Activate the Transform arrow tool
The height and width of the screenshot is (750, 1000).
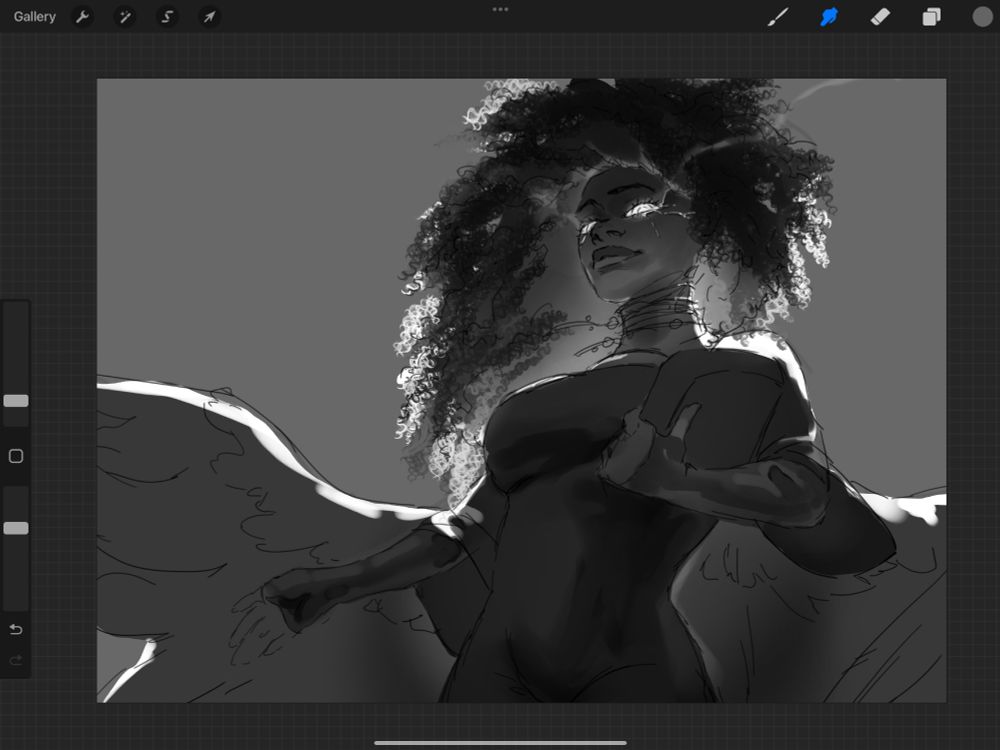pos(209,17)
